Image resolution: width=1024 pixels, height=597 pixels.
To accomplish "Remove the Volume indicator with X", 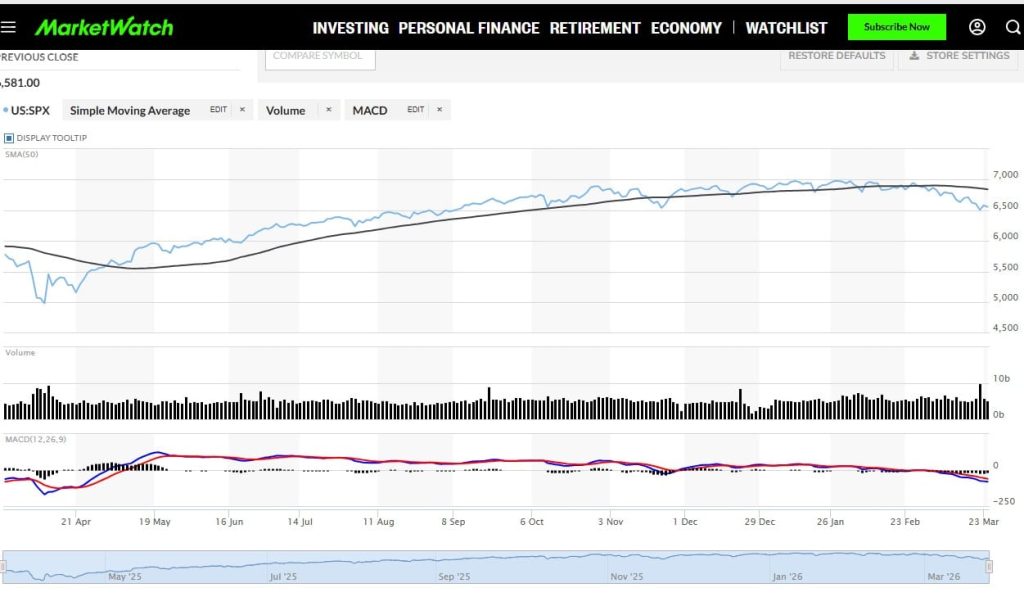I will pos(328,110).
